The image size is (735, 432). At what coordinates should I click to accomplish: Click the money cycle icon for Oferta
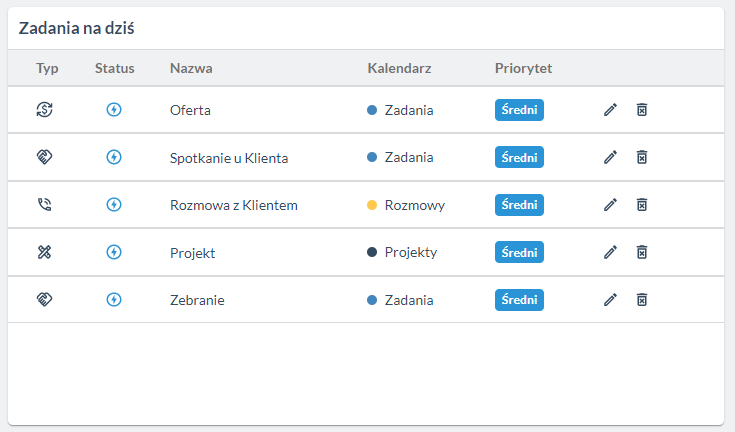(45, 110)
